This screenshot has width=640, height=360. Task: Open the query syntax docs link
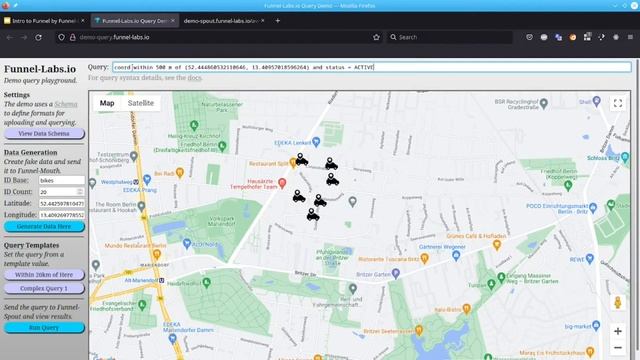tap(194, 78)
